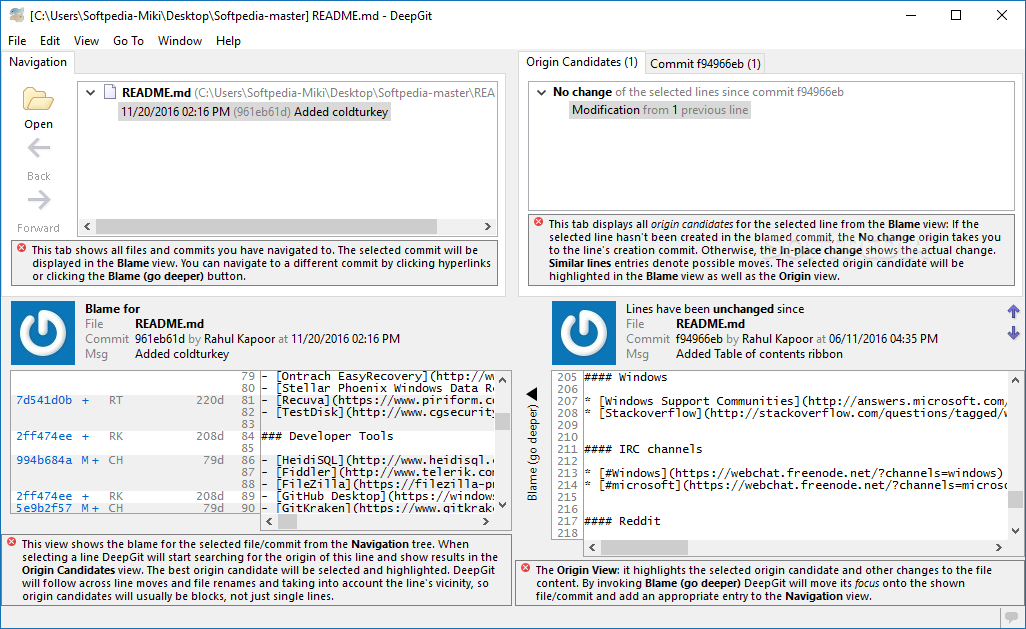The width and height of the screenshot is (1026, 629).
Task: Click the Blame (go deeper) black triangle button
Action: click(532, 393)
